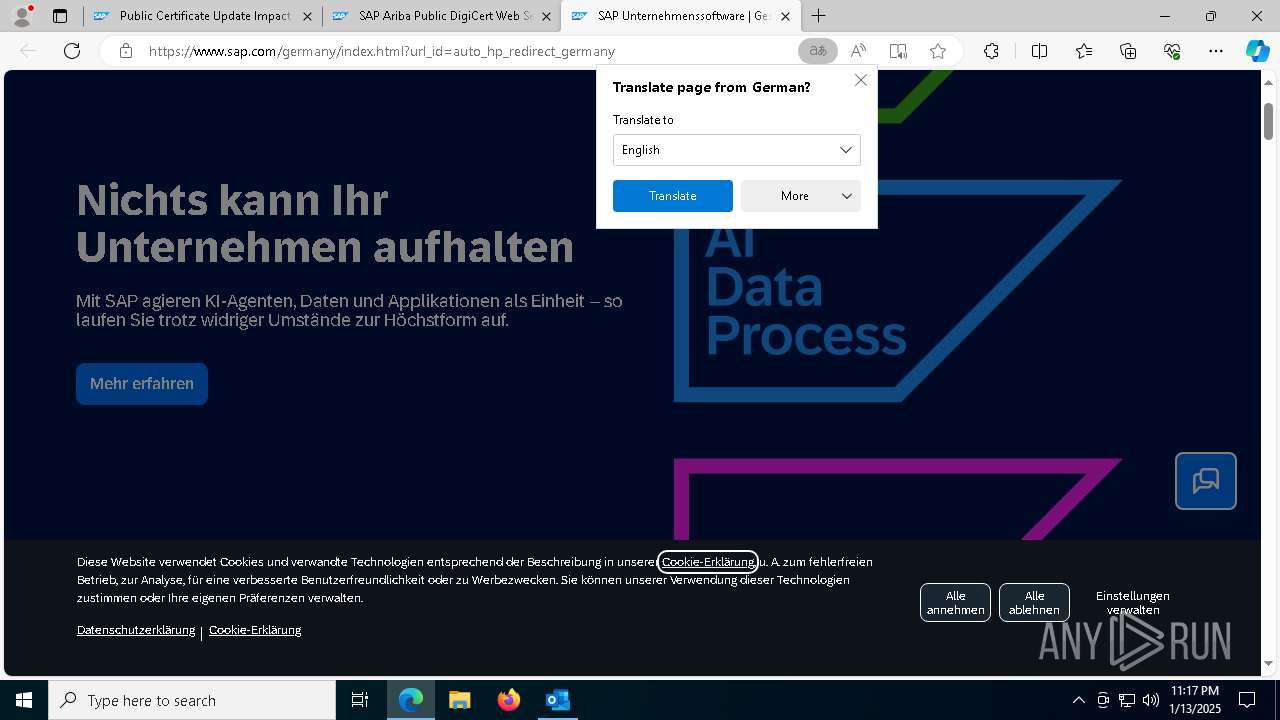Add this page to favorites star

pos(938,51)
